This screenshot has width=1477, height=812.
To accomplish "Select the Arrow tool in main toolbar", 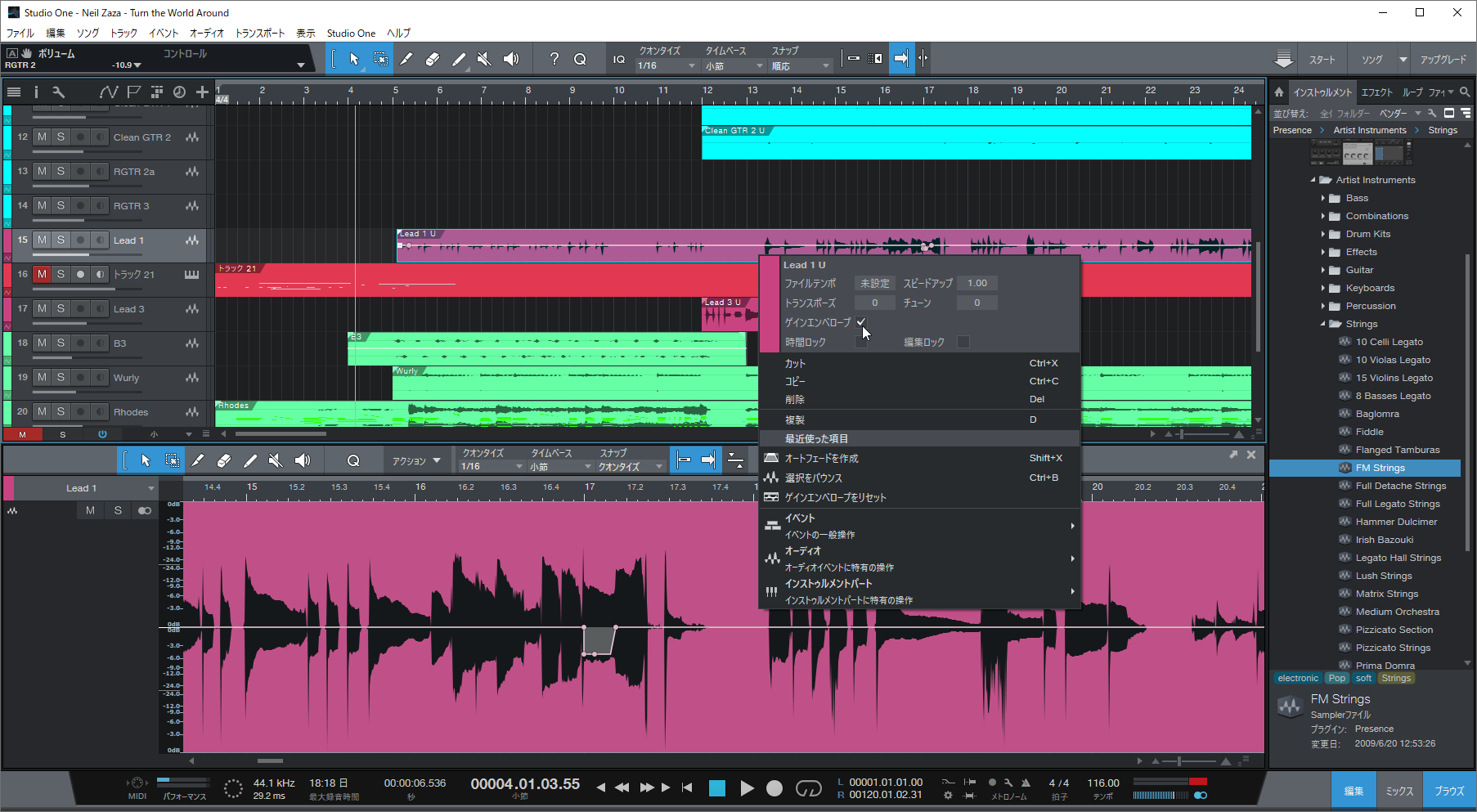I will pos(354,59).
